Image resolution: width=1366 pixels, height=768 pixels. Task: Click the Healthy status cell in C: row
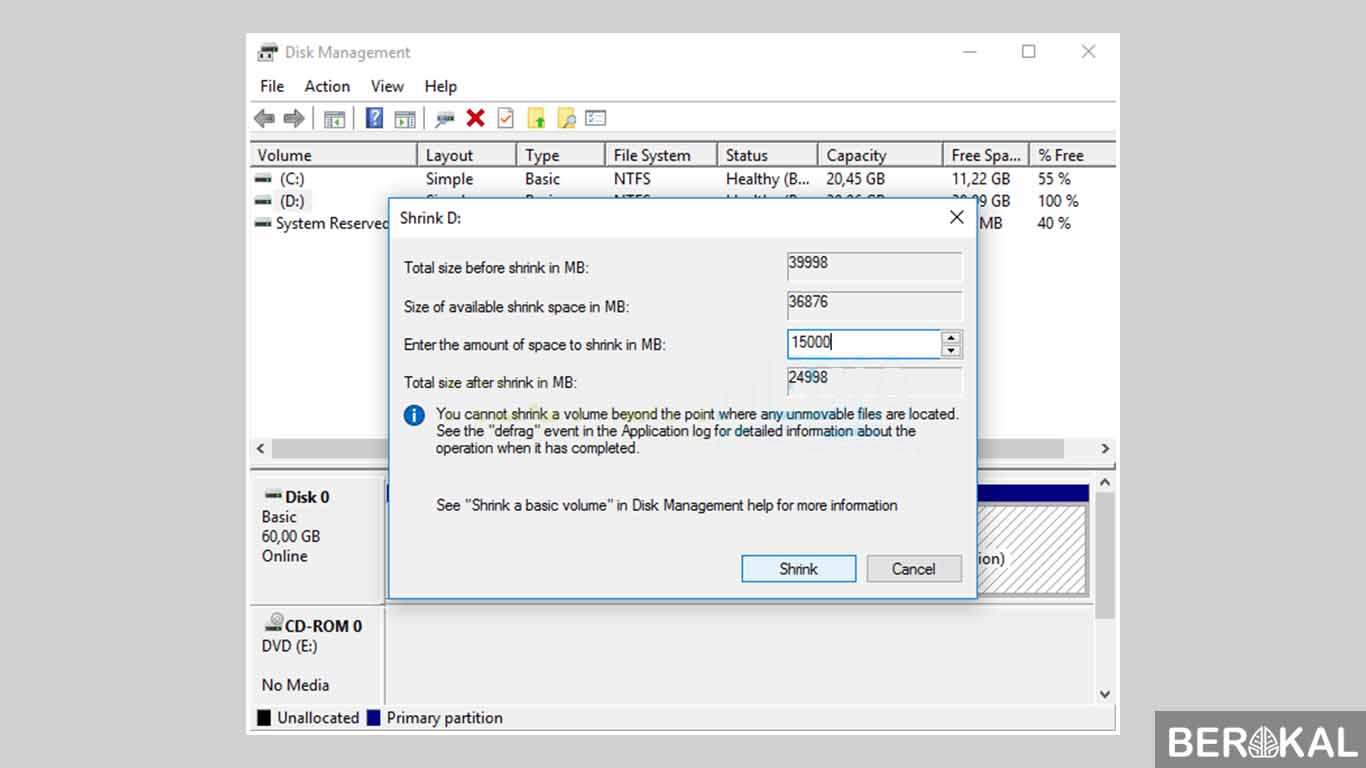point(768,179)
